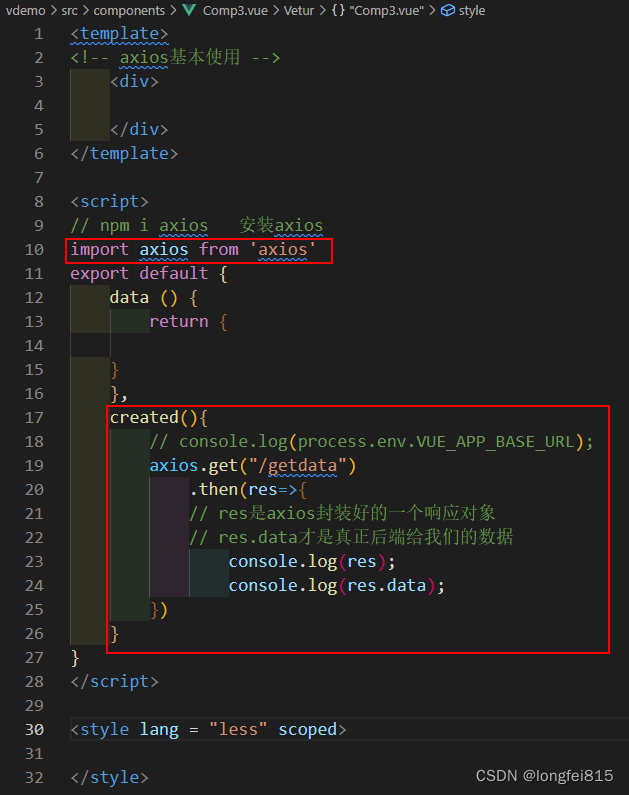This screenshot has width=629, height=795.
Task: Click the "created(){" hook line
Action: pos(159,417)
